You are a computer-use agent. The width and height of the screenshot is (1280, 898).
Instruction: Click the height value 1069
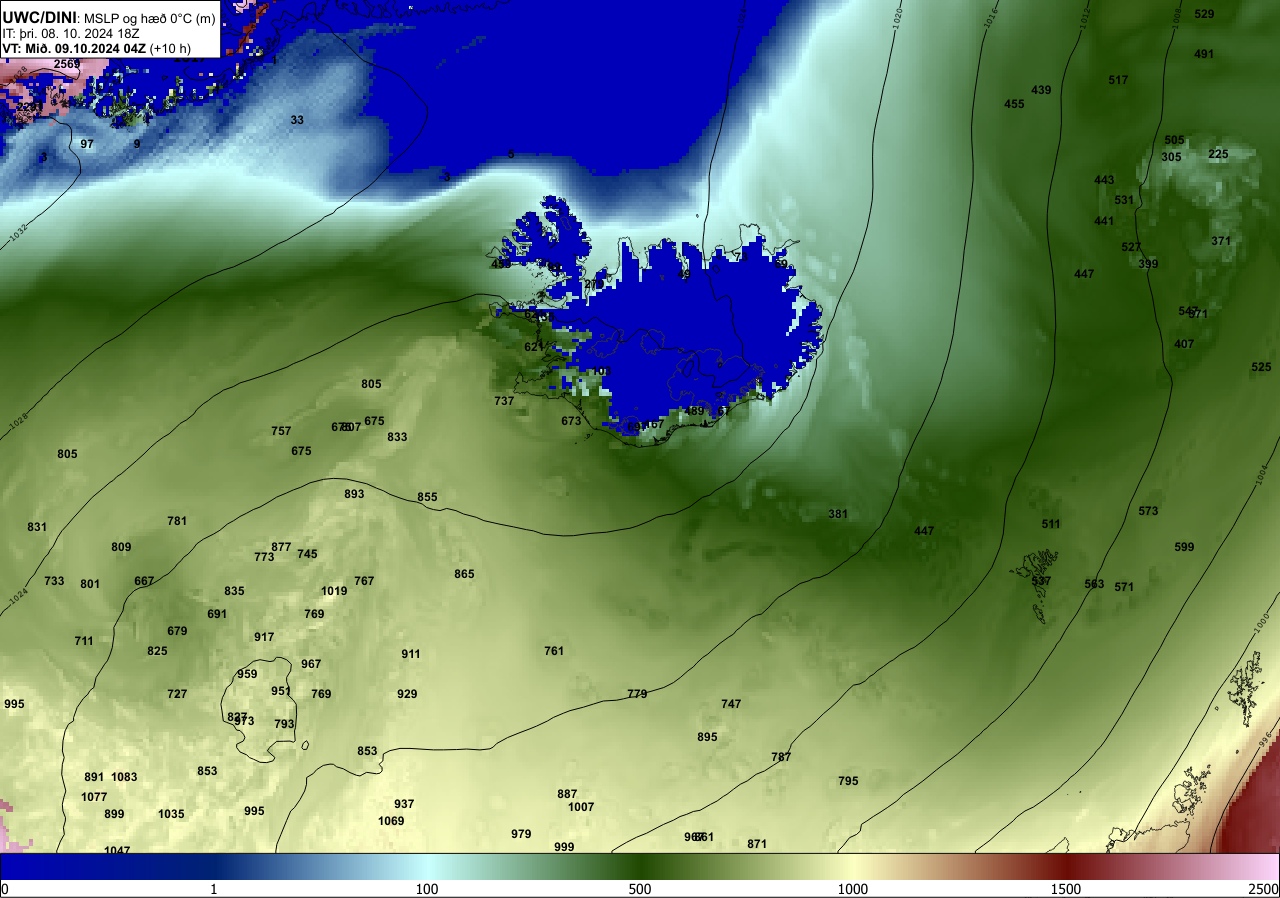point(391,821)
